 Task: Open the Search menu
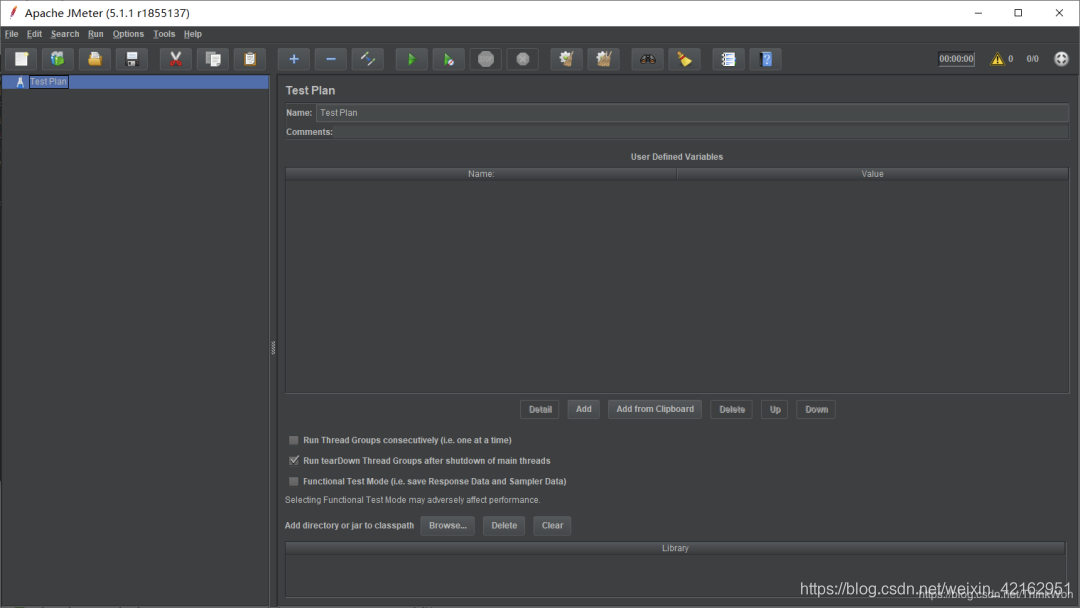[65, 34]
